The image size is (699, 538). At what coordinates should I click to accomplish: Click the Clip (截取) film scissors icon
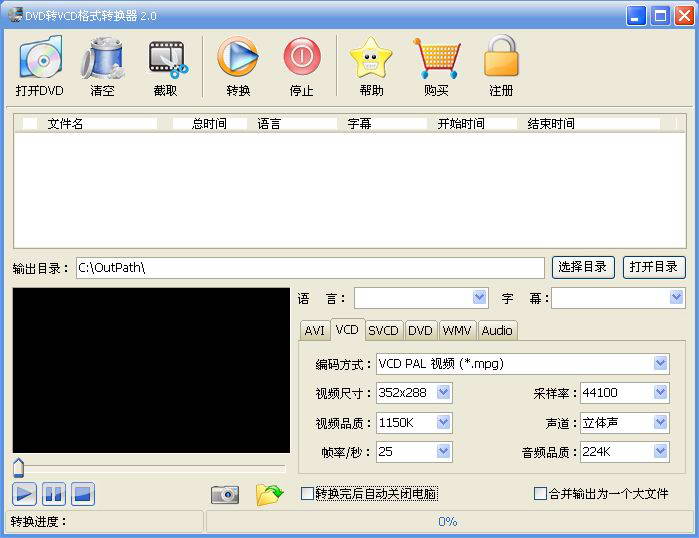coord(167,60)
